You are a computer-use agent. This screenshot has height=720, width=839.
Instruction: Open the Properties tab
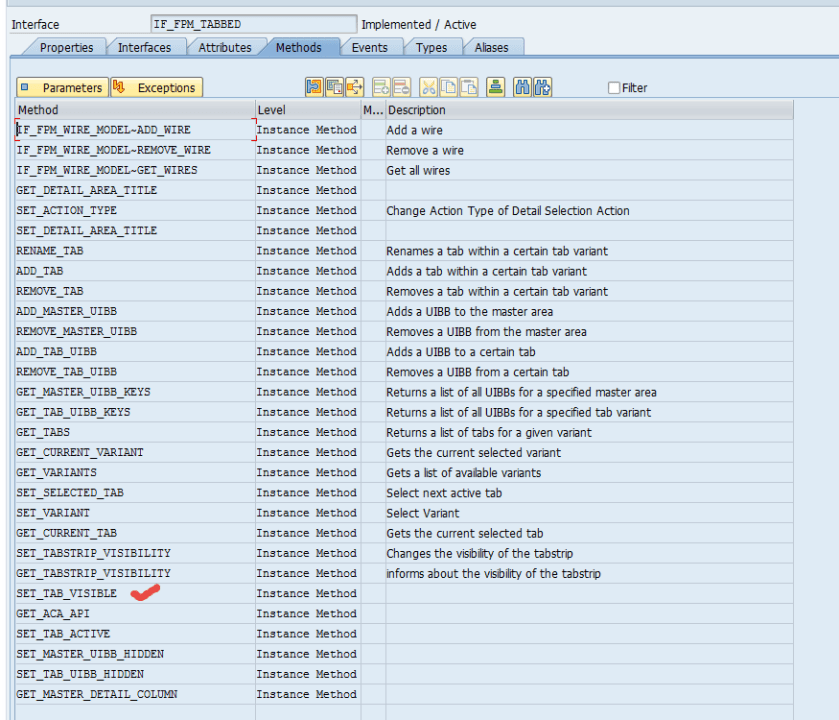point(66,48)
